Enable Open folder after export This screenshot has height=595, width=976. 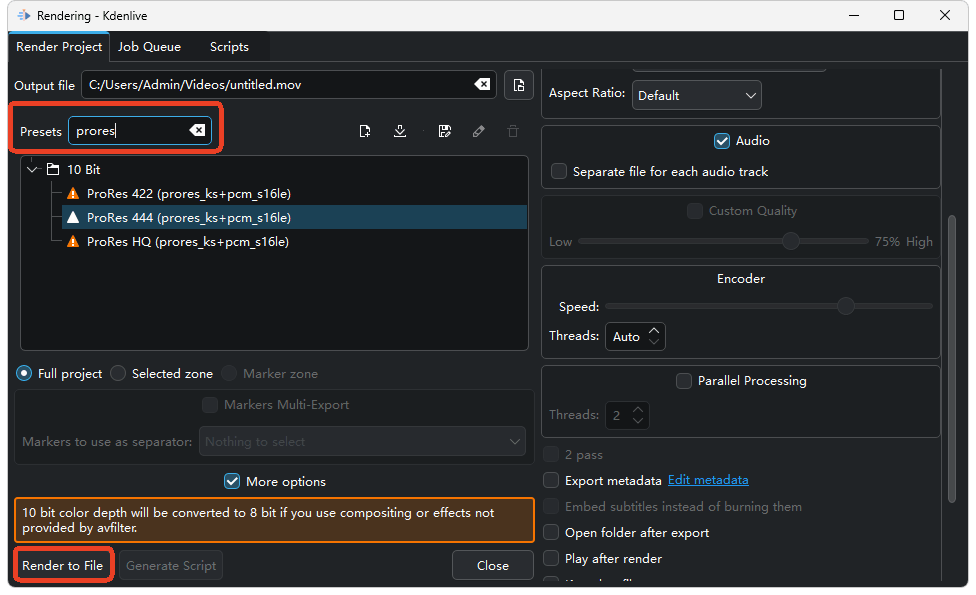coord(551,532)
